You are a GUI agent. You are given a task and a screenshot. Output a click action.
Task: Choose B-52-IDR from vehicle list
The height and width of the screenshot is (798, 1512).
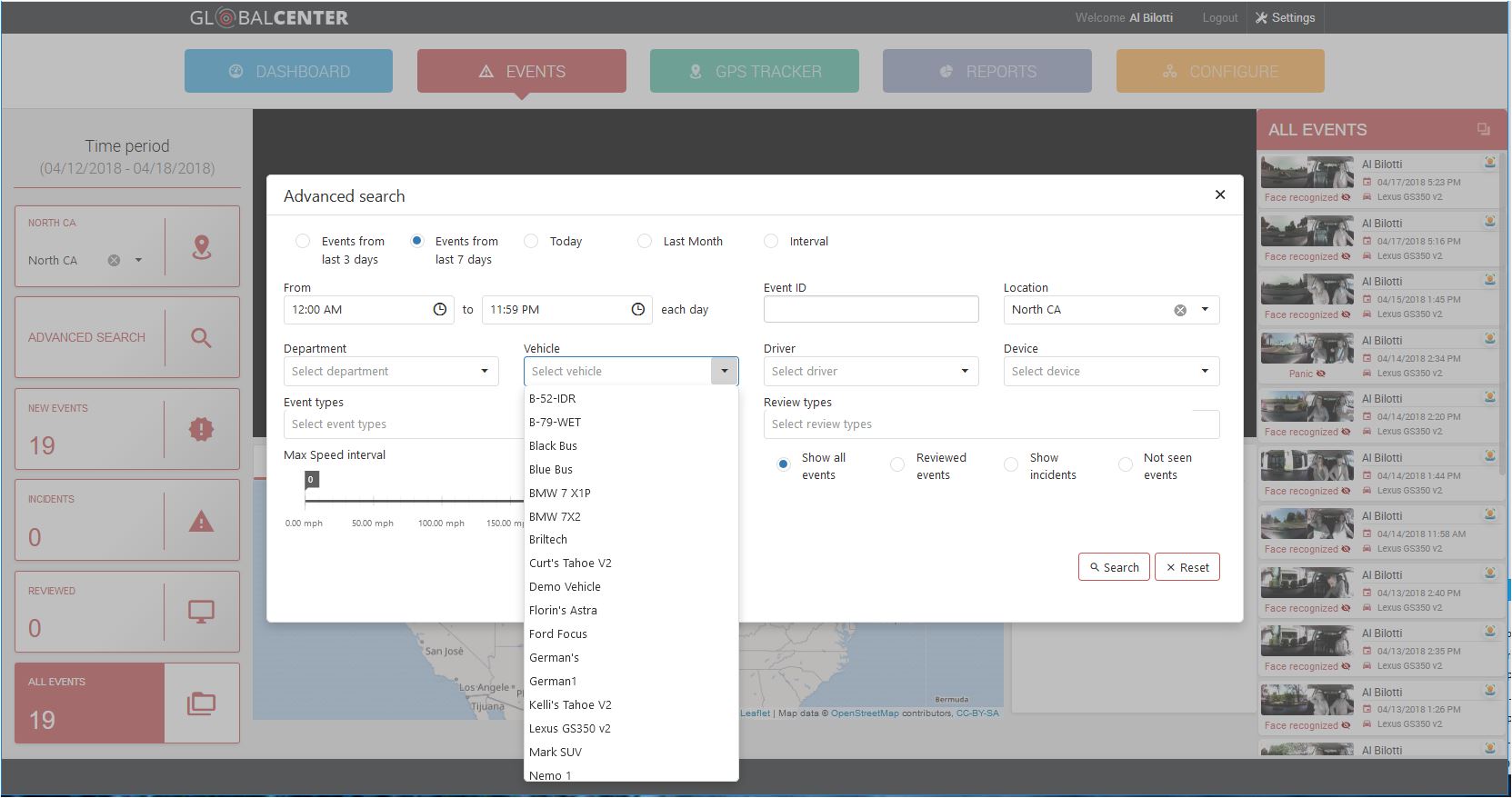pos(631,398)
